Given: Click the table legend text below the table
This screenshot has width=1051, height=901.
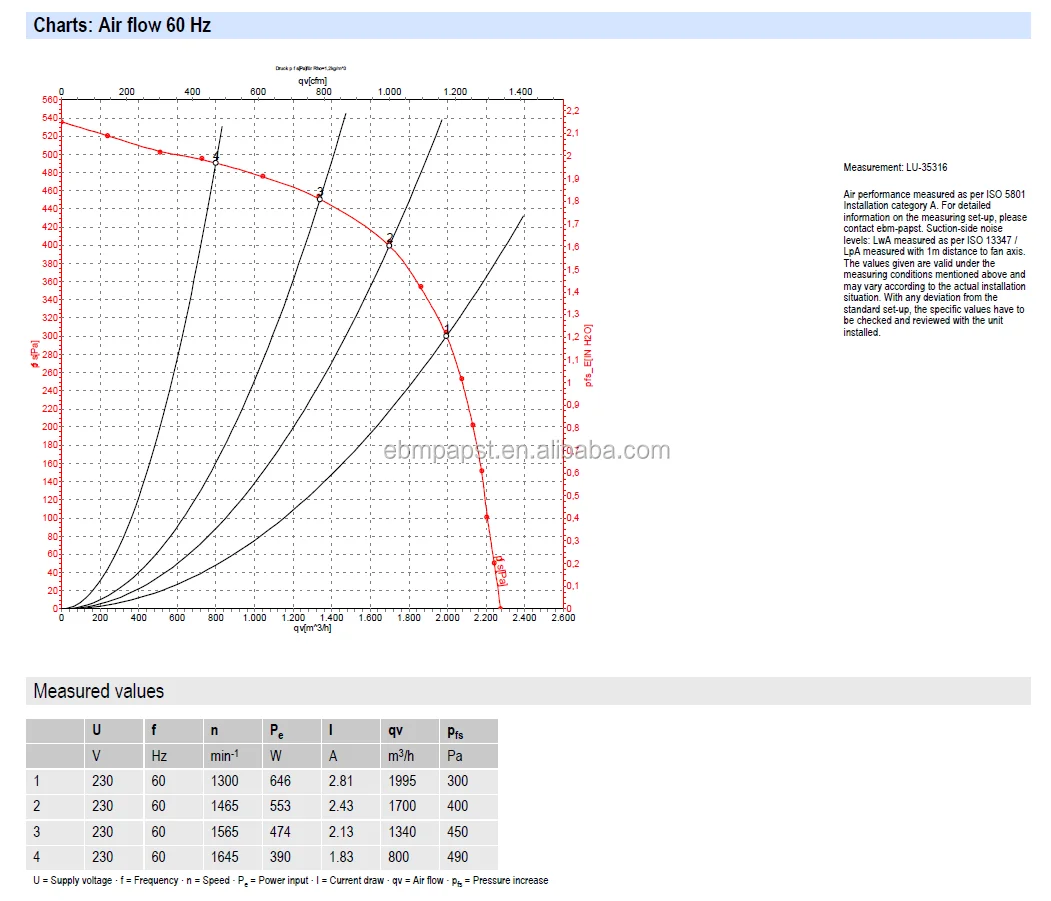Looking at the screenshot, I should [x=290, y=880].
